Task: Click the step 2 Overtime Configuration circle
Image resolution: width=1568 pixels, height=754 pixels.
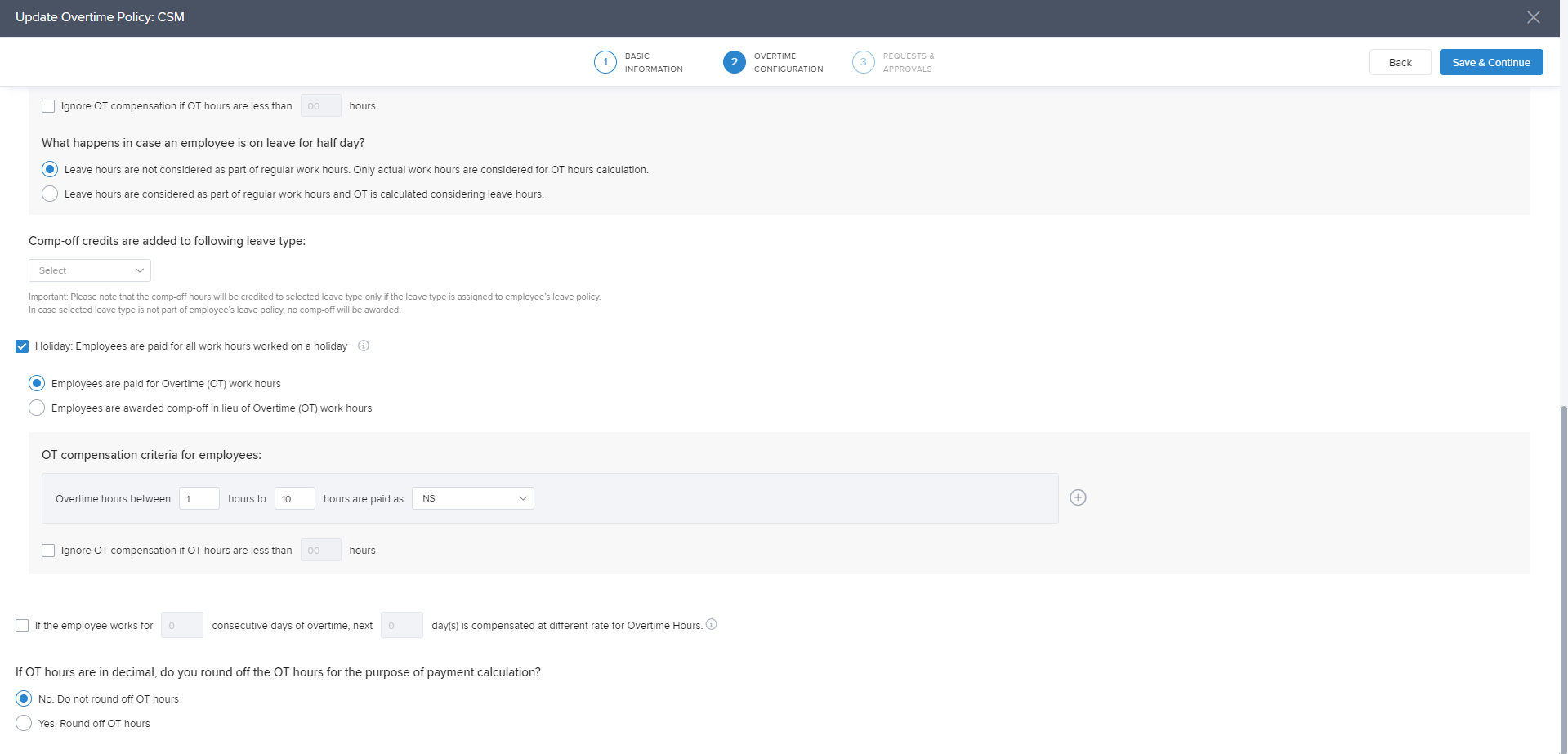Action: coord(734,62)
